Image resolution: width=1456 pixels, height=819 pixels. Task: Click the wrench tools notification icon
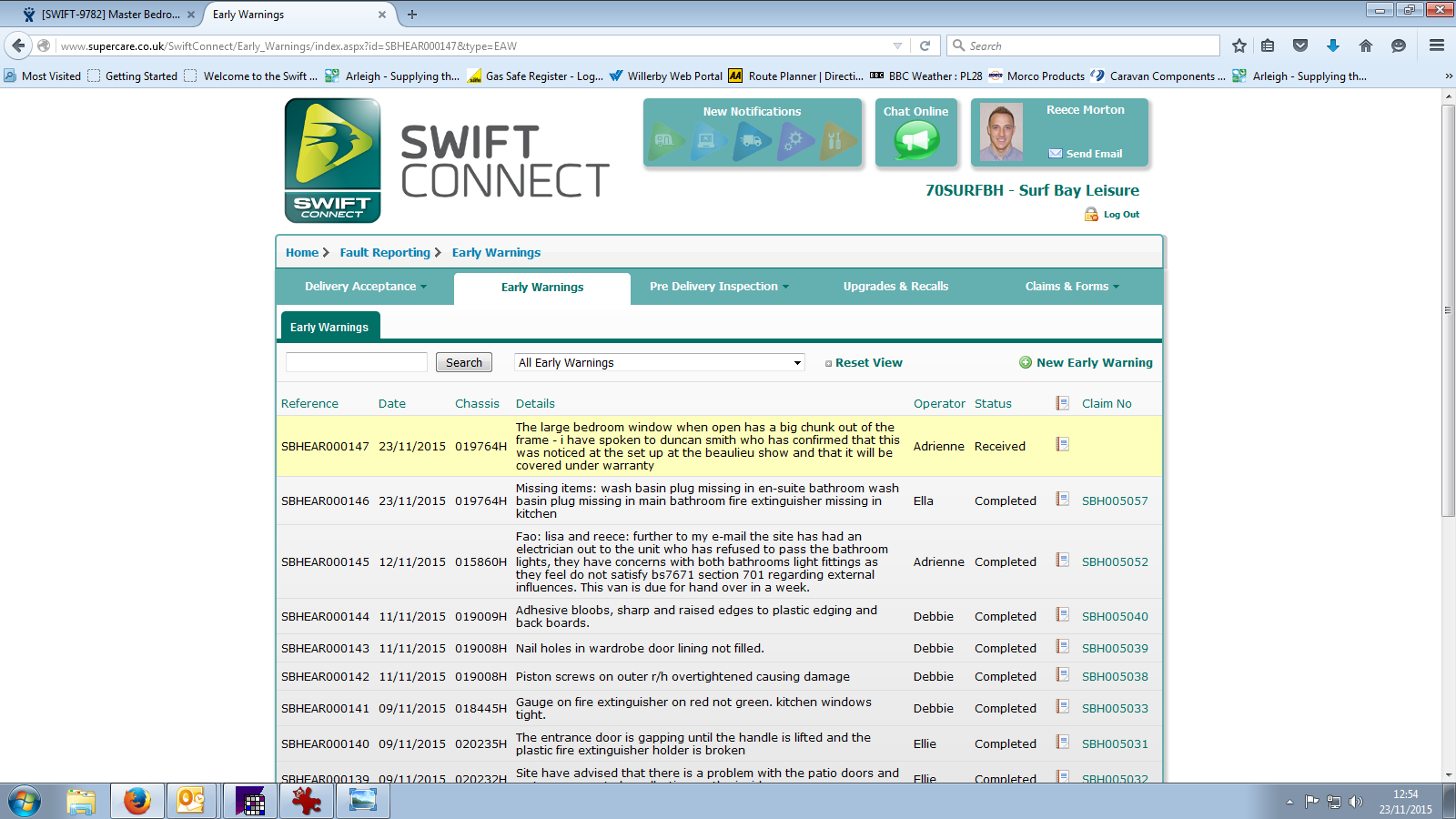click(836, 141)
